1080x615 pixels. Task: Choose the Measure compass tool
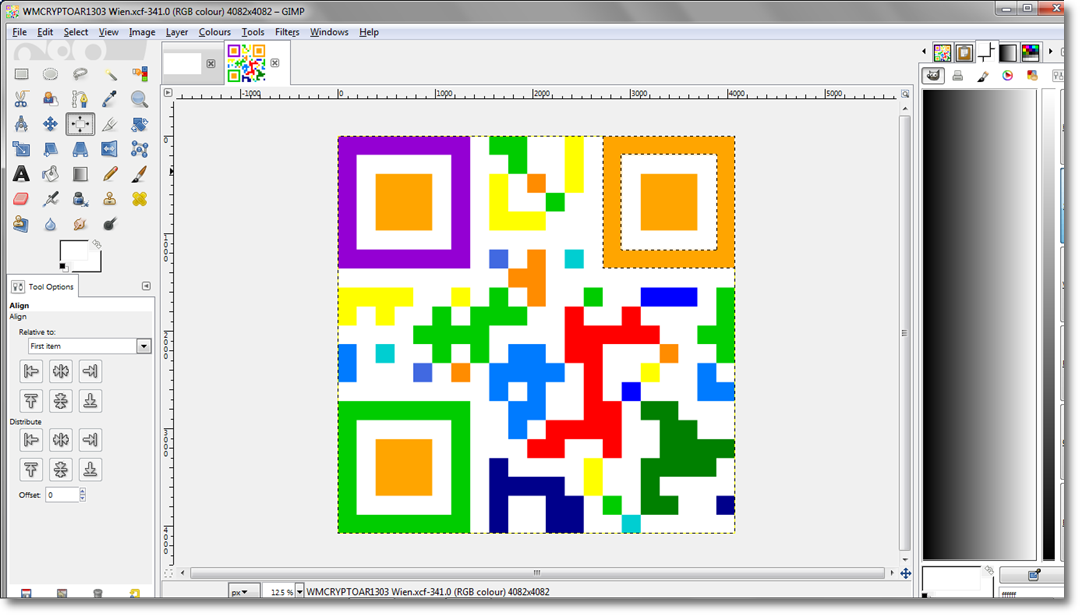pyautogui.click(x=21, y=124)
